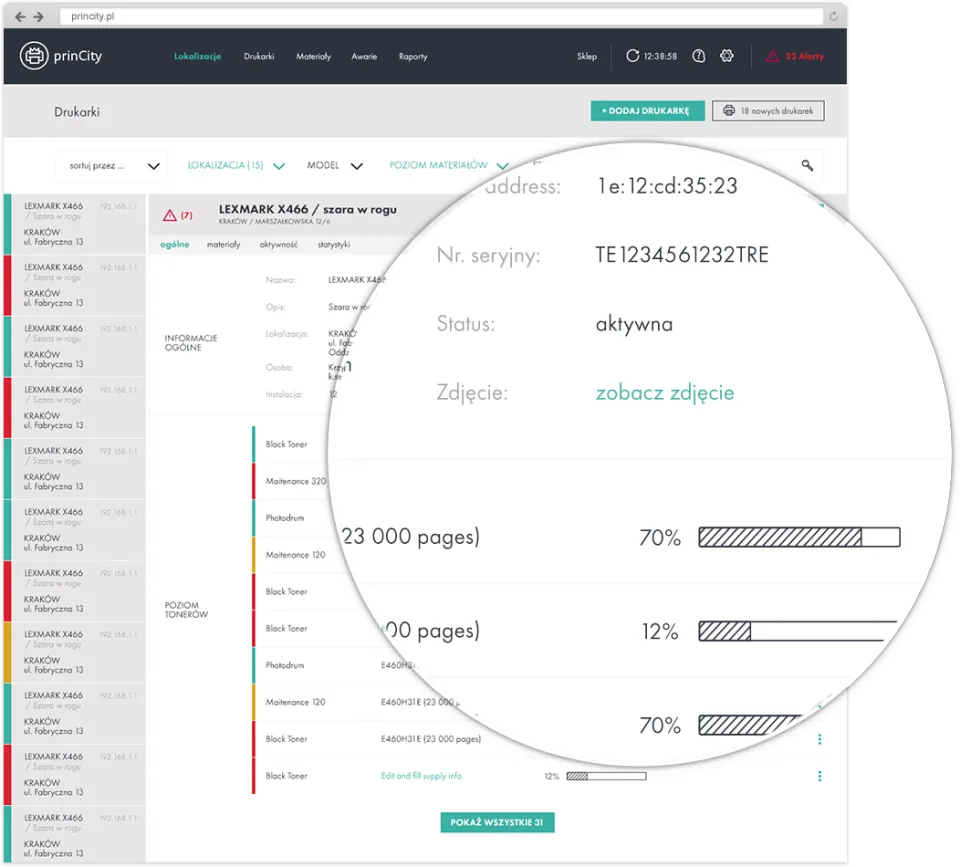The image size is (960, 867).
Task: Click the first 'Photodrum' supply row
Action: pos(285,518)
